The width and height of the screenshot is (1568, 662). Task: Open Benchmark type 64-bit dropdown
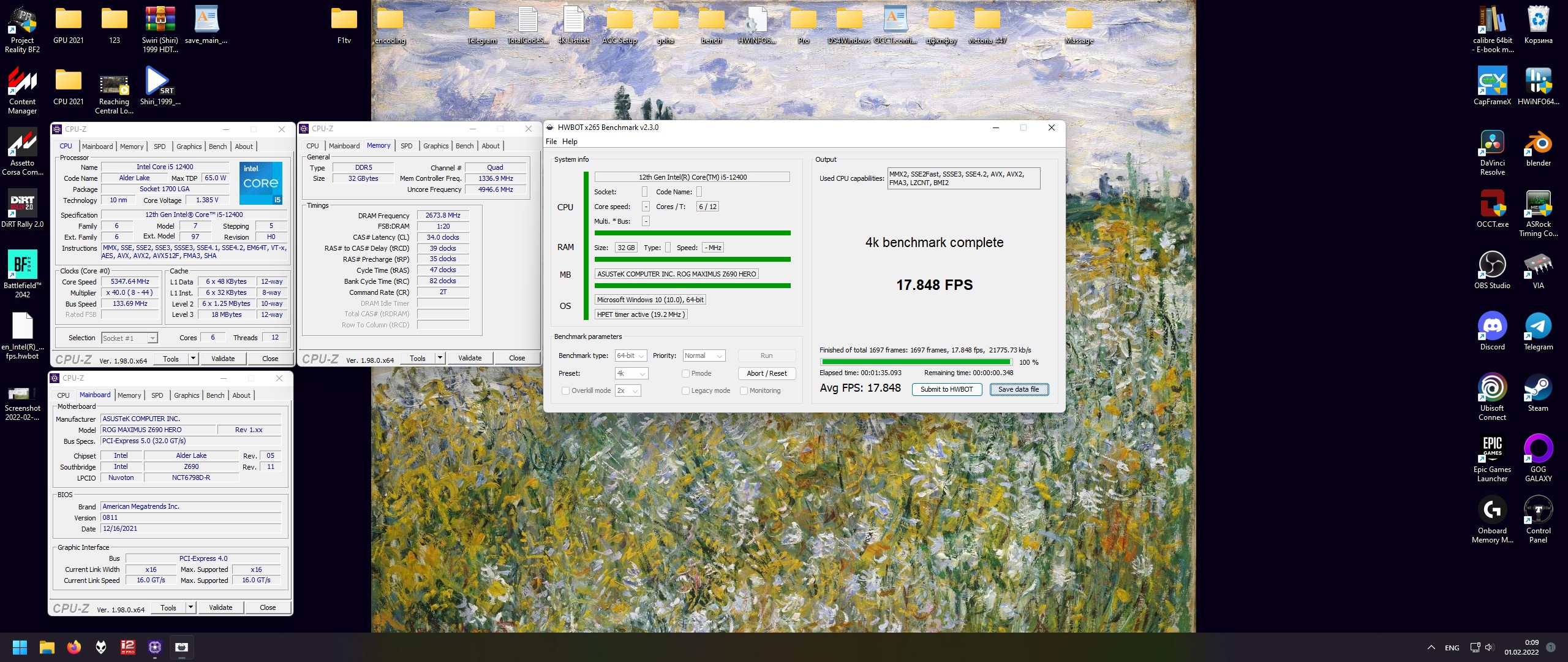click(x=631, y=356)
